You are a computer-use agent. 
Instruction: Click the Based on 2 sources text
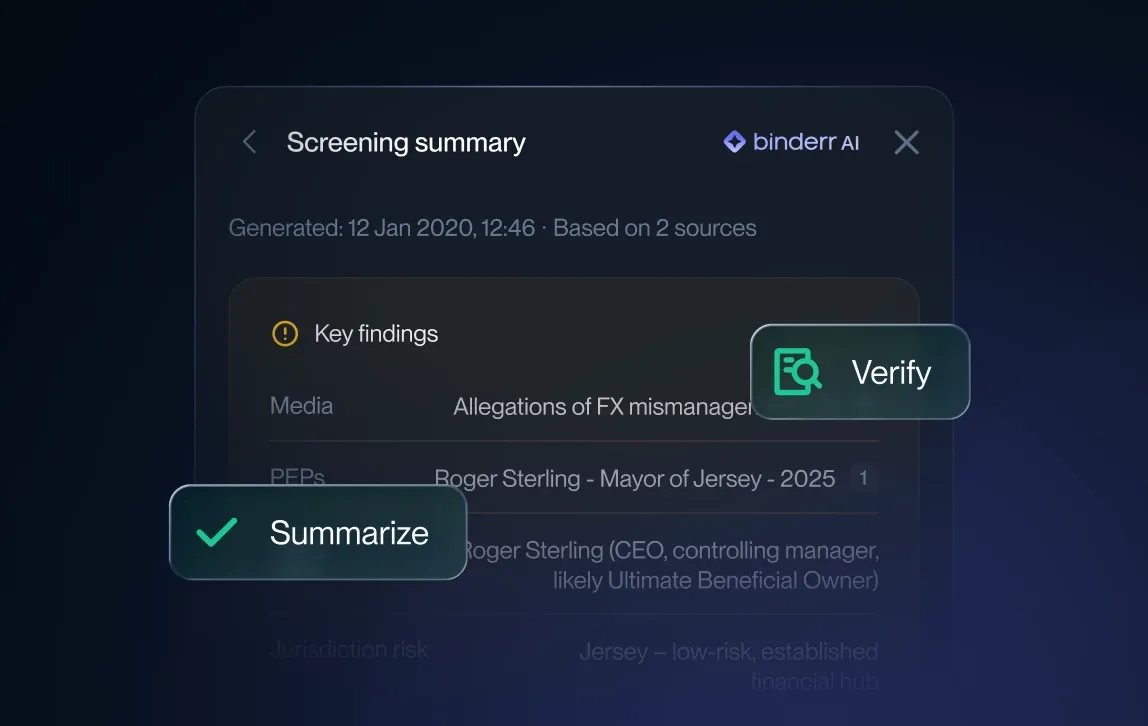(x=655, y=228)
